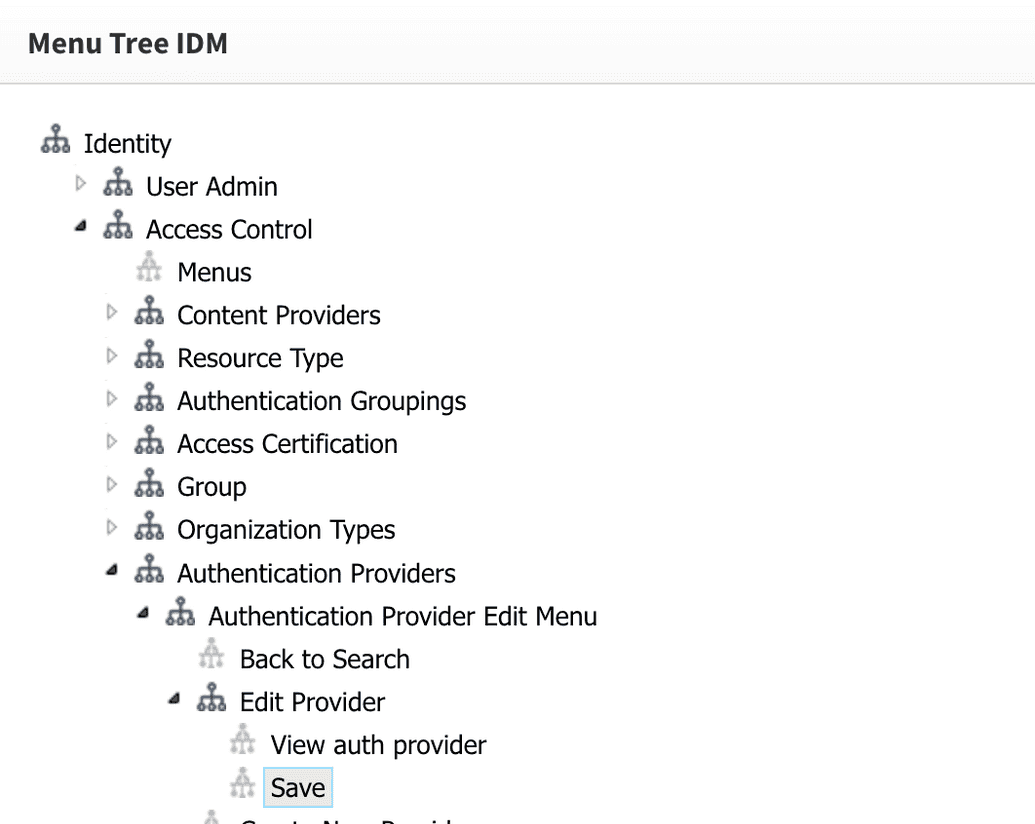Click the Authentication Providers node icon
Image resolution: width=1035 pixels, height=824 pixels.
point(149,570)
